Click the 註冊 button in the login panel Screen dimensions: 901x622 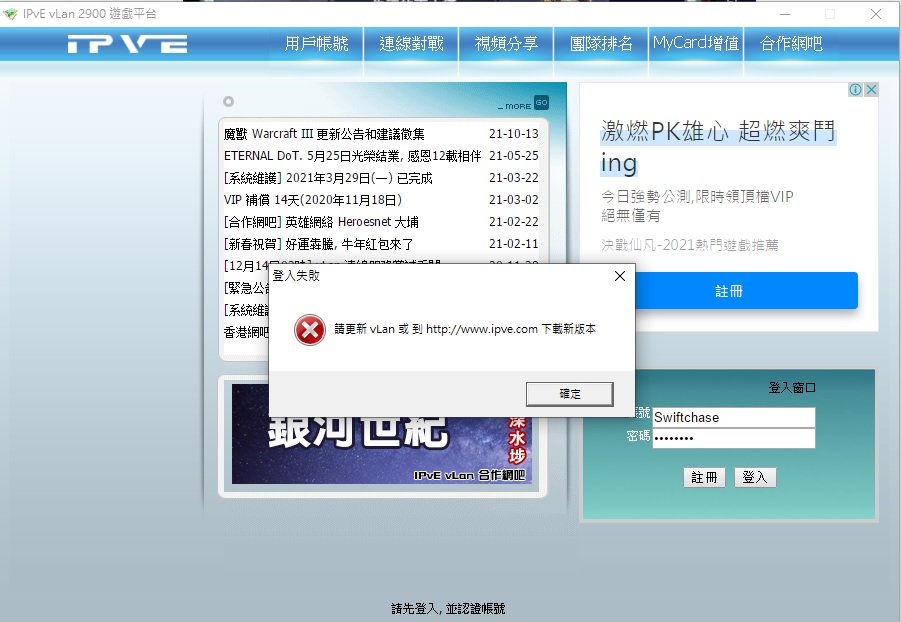point(704,477)
